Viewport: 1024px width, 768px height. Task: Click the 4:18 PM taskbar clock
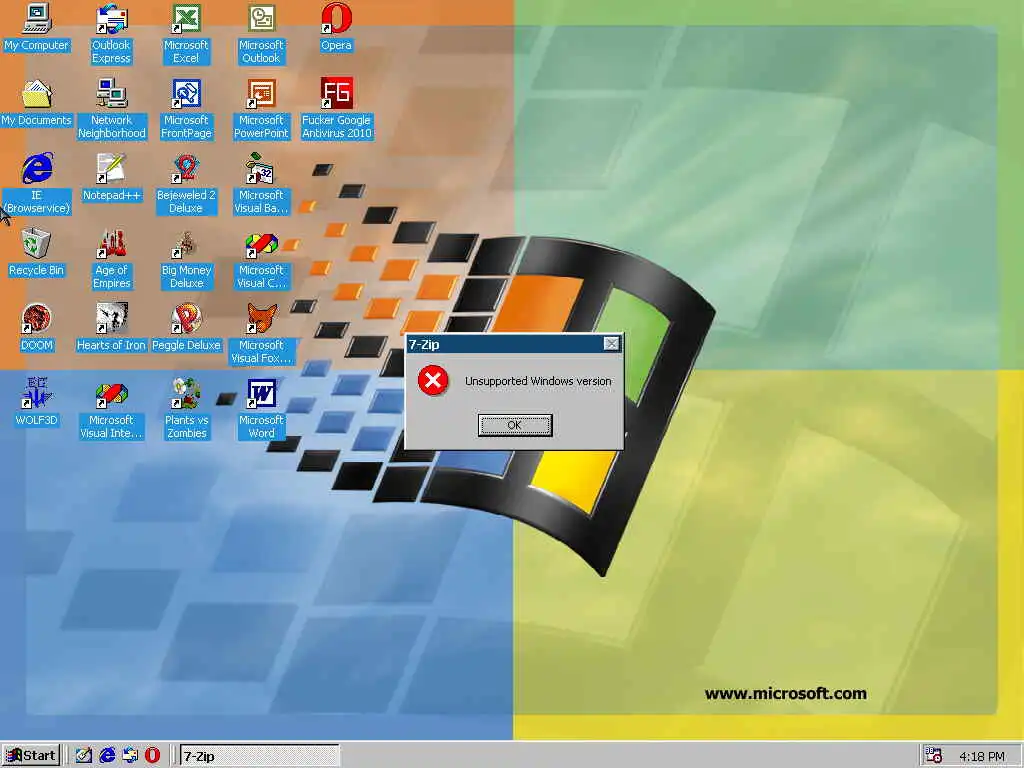click(x=982, y=756)
